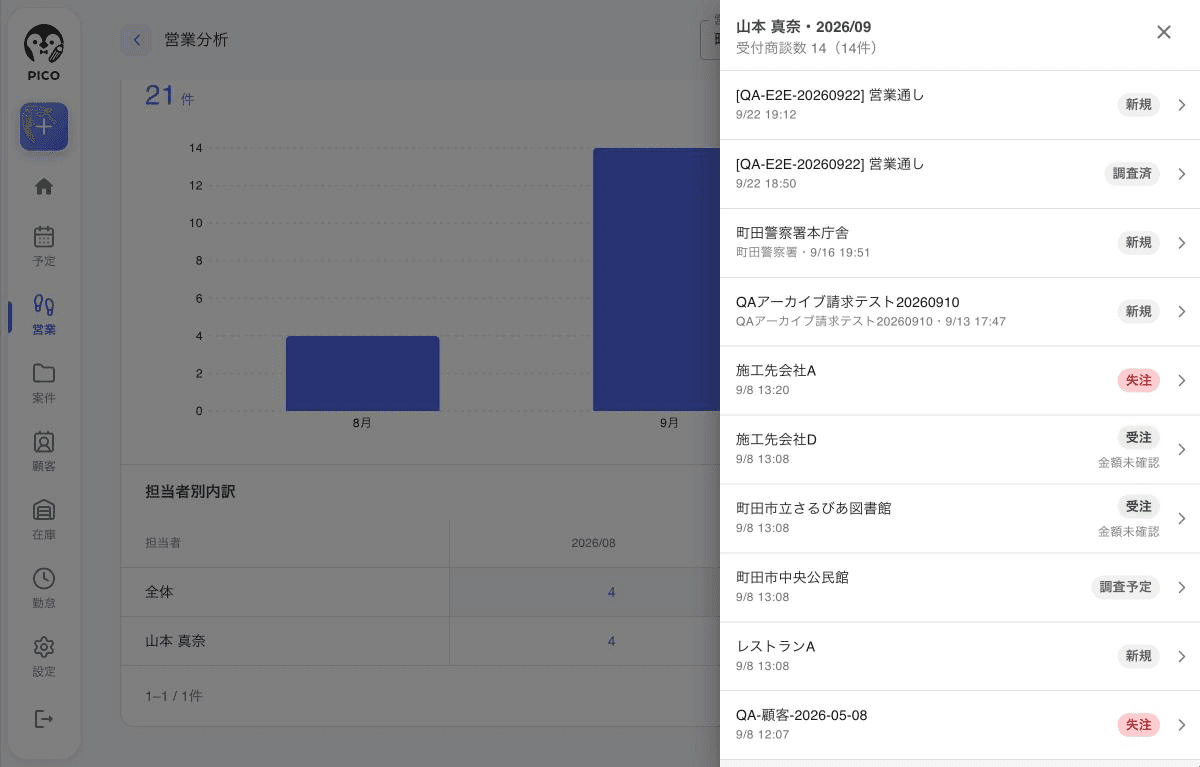Click 金額未確認 under 町田市立さるびあ図書館
Image resolution: width=1200 pixels, height=767 pixels.
pyautogui.click(x=1128, y=532)
